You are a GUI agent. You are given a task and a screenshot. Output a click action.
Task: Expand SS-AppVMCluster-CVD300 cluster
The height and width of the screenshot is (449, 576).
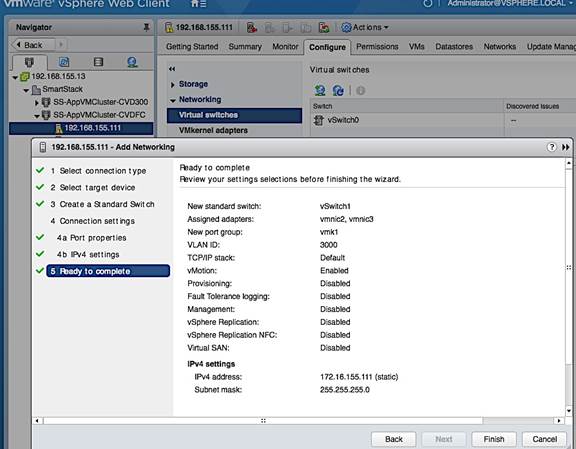(x=37, y=103)
